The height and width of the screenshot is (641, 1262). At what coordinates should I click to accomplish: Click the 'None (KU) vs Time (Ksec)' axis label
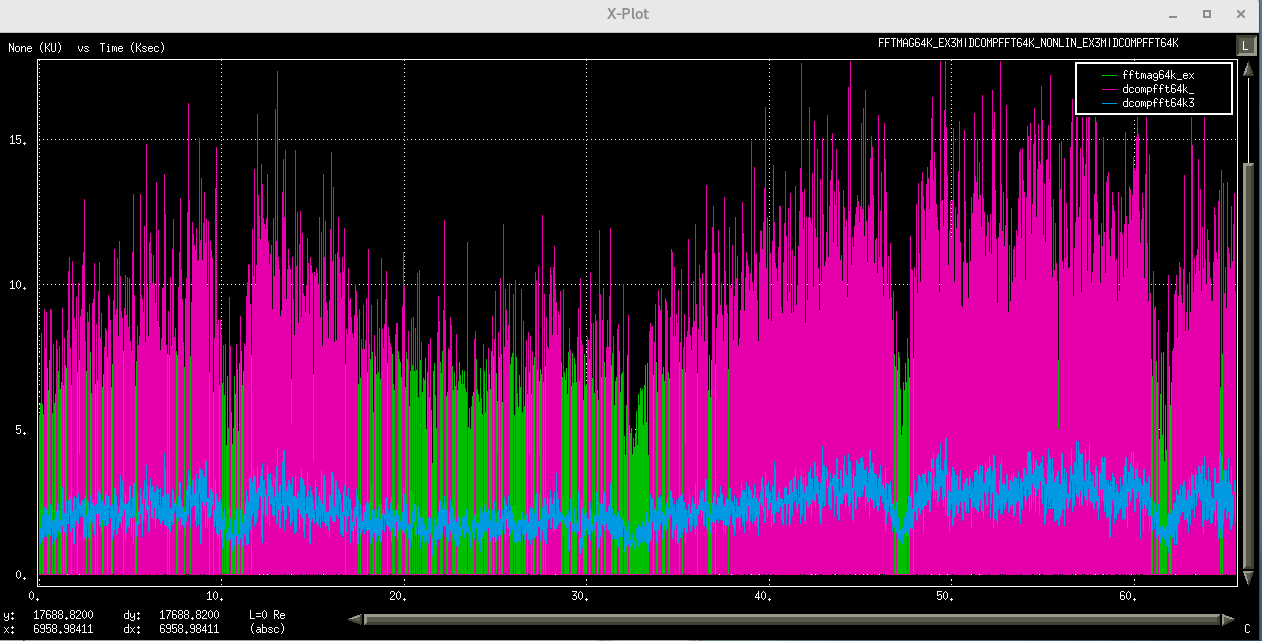[87, 48]
